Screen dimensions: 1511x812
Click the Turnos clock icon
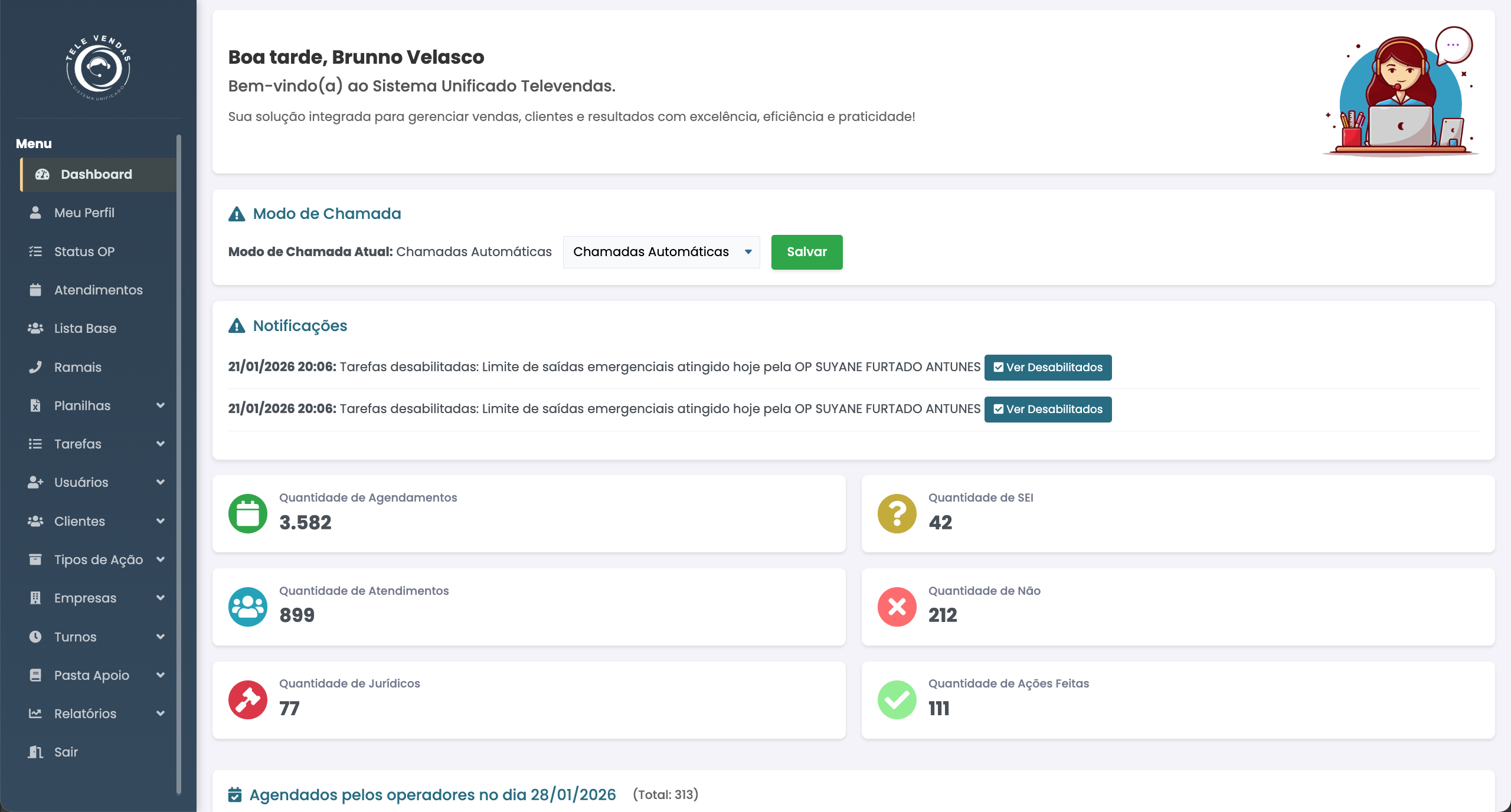pyautogui.click(x=35, y=637)
